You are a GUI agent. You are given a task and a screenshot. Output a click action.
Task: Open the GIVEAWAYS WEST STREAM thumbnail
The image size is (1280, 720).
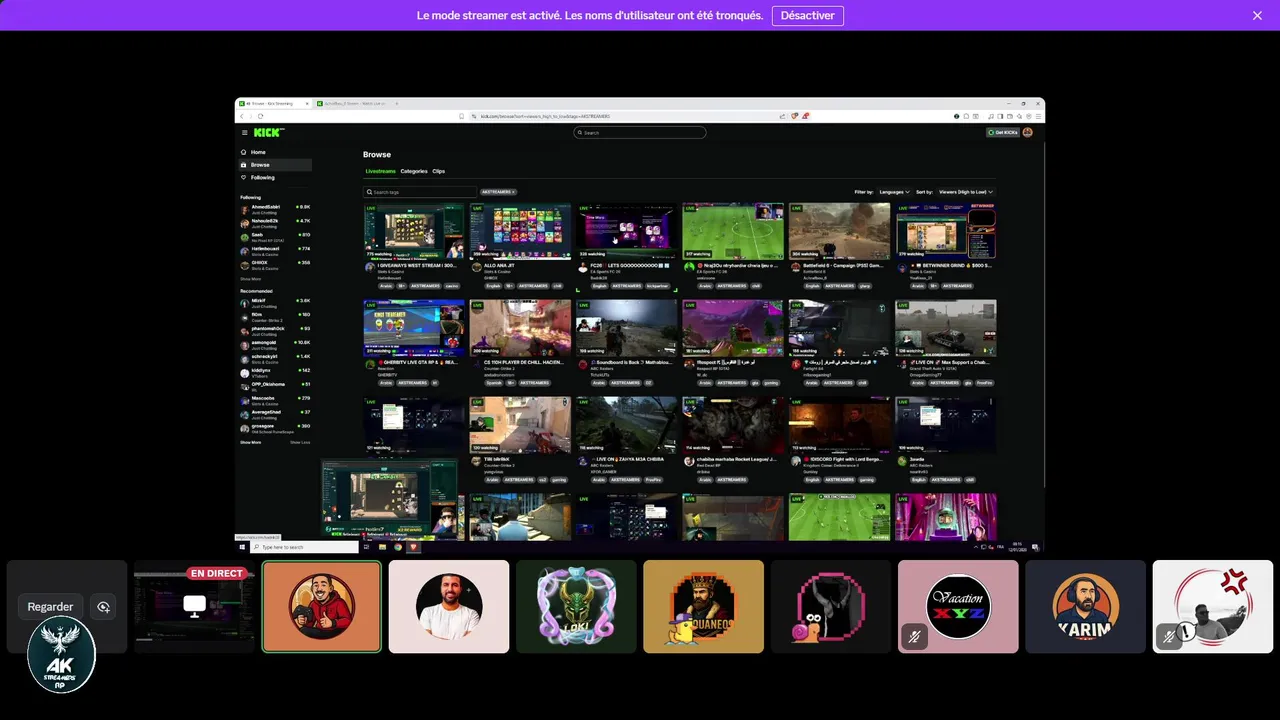click(414, 231)
